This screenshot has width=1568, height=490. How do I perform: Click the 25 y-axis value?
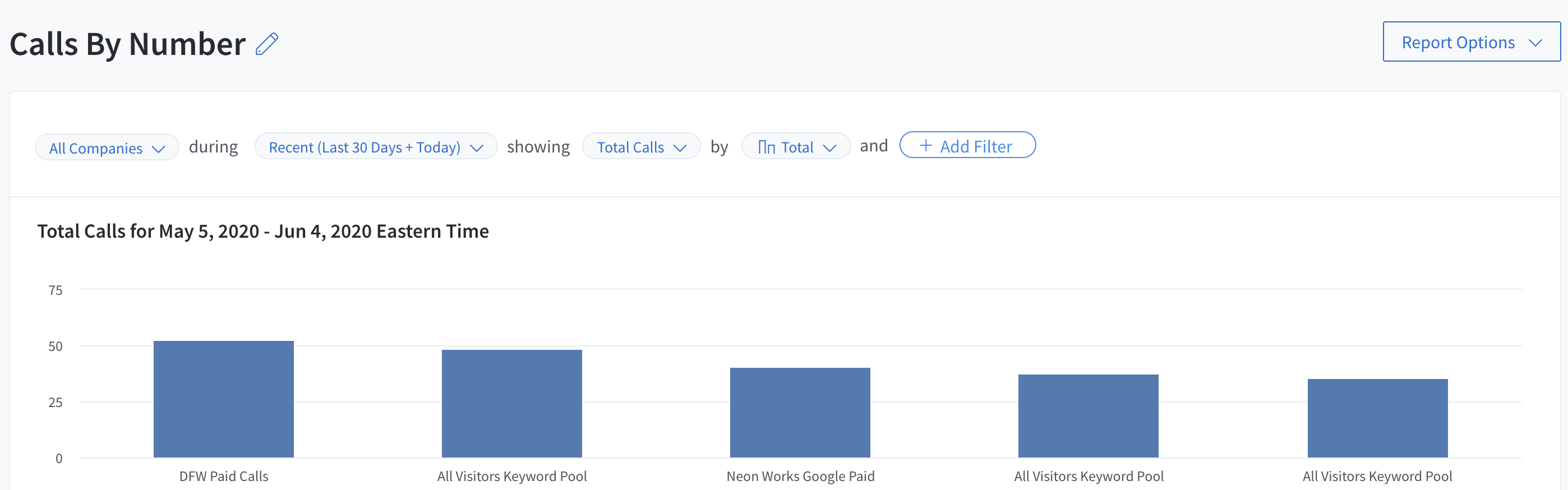coord(56,403)
